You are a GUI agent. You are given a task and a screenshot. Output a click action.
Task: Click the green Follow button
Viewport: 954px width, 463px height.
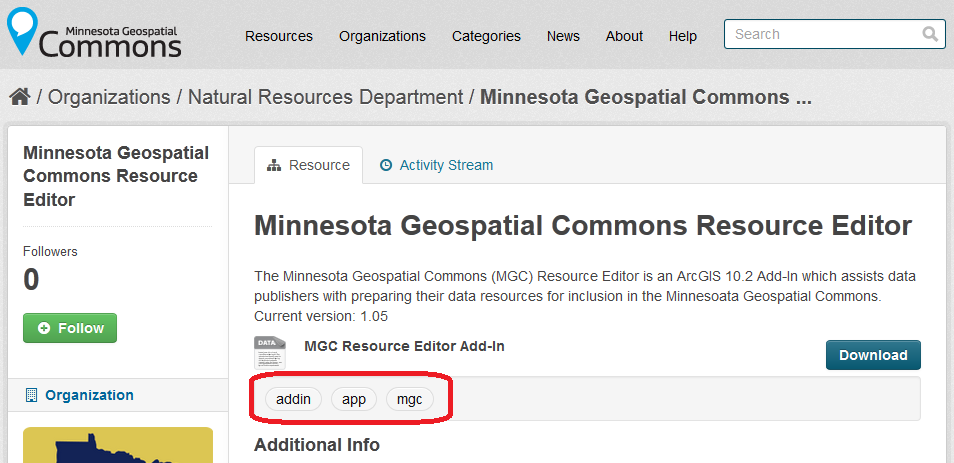70,328
